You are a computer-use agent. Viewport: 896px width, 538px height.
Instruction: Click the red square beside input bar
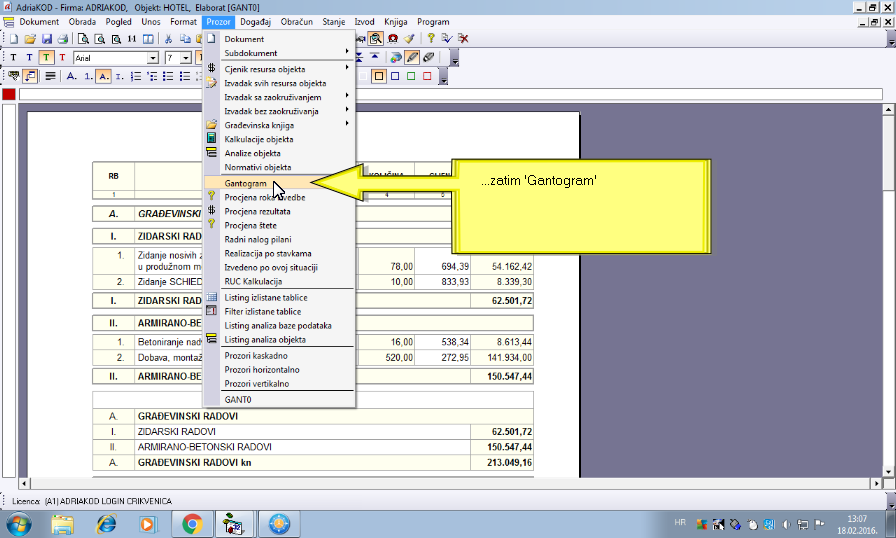[x=9, y=94]
